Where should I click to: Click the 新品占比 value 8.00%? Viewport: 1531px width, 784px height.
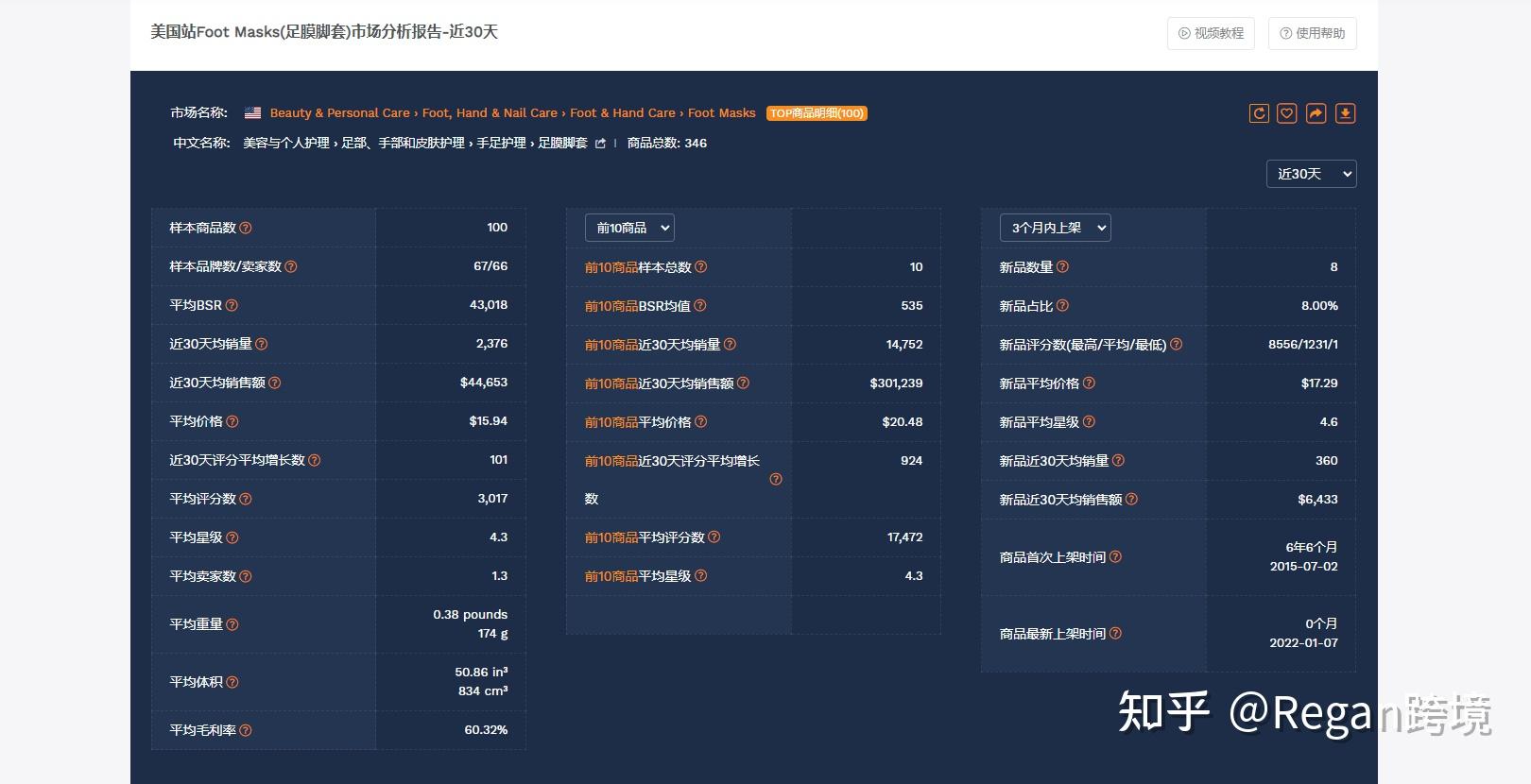1319,305
